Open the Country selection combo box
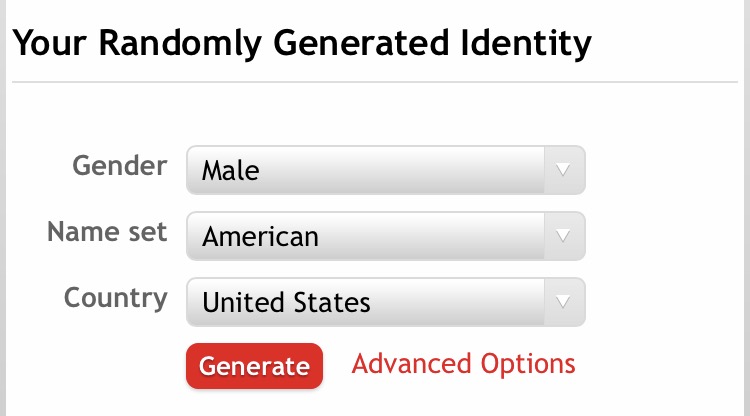Image resolution: width=750 pixels, height=416 pixels. (x=385, y=301)
